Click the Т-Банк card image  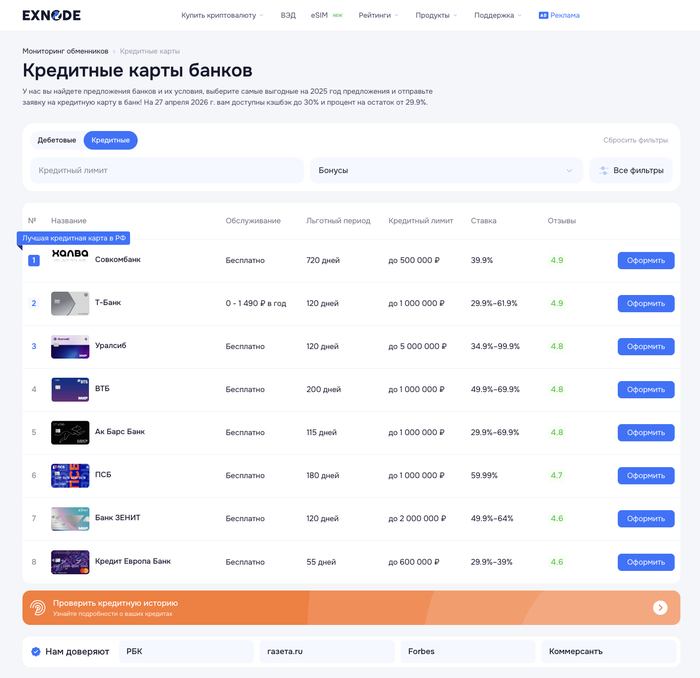coord(70,304)
